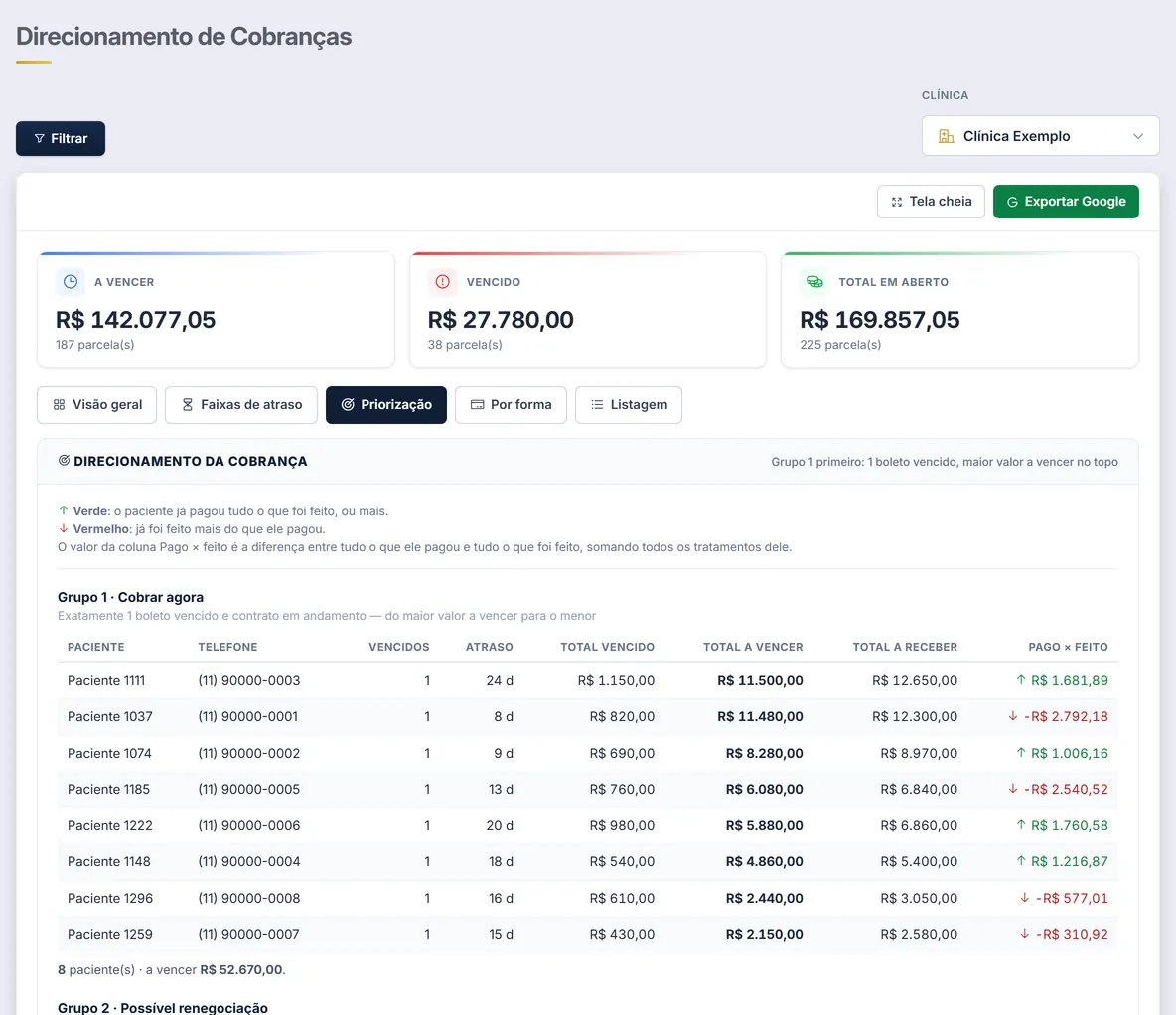Click the TOTAL VENCIDO column header
The image size is (1176, 1015).
coord(608,647)
